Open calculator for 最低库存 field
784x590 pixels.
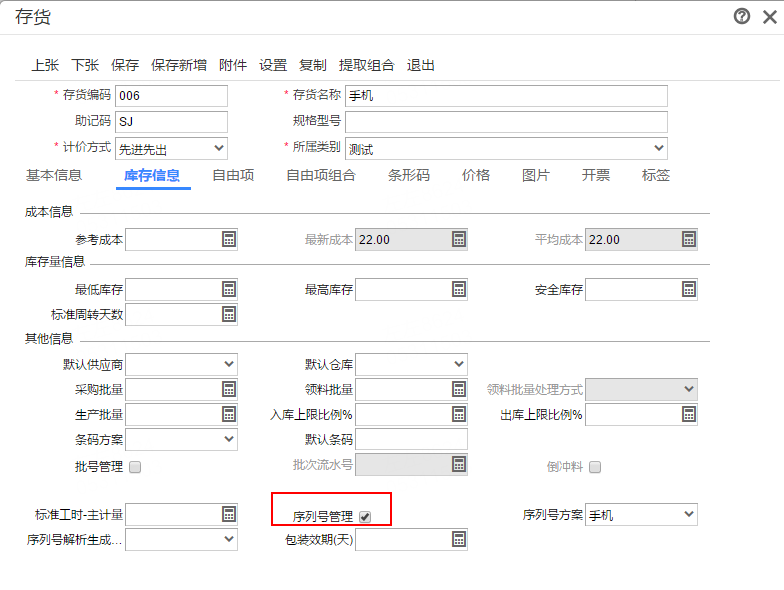click(229, 289)
